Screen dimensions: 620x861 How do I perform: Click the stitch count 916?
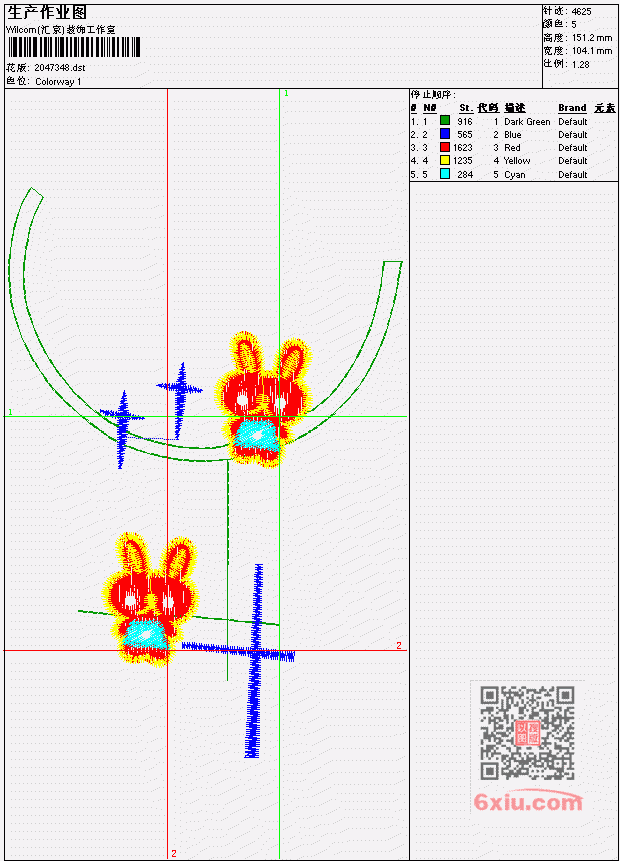tap(465, 121)
